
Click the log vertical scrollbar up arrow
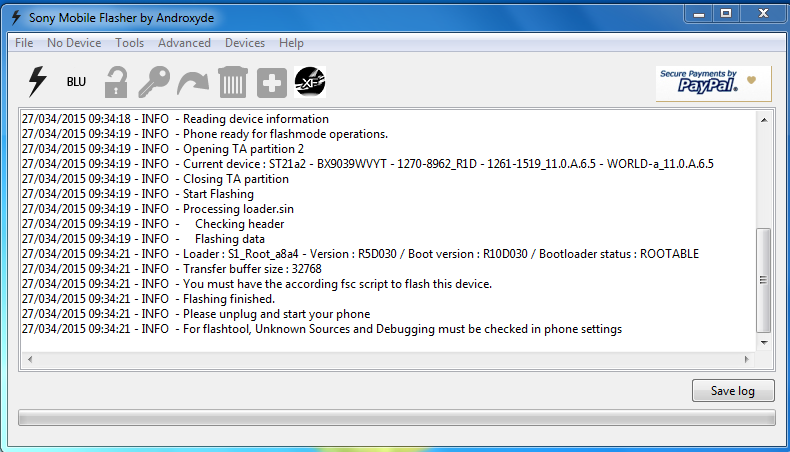764,120
